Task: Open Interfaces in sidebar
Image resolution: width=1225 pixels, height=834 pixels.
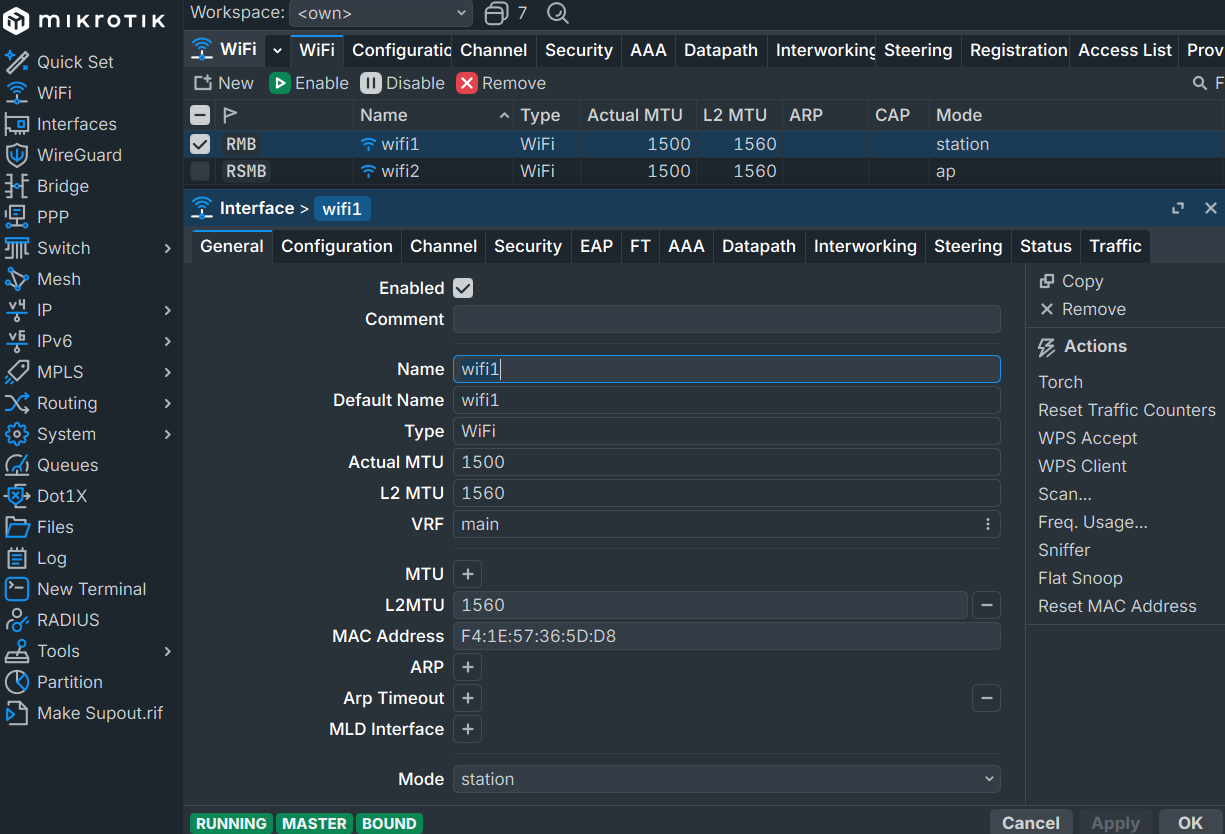Action: click(x=61, y=124)
